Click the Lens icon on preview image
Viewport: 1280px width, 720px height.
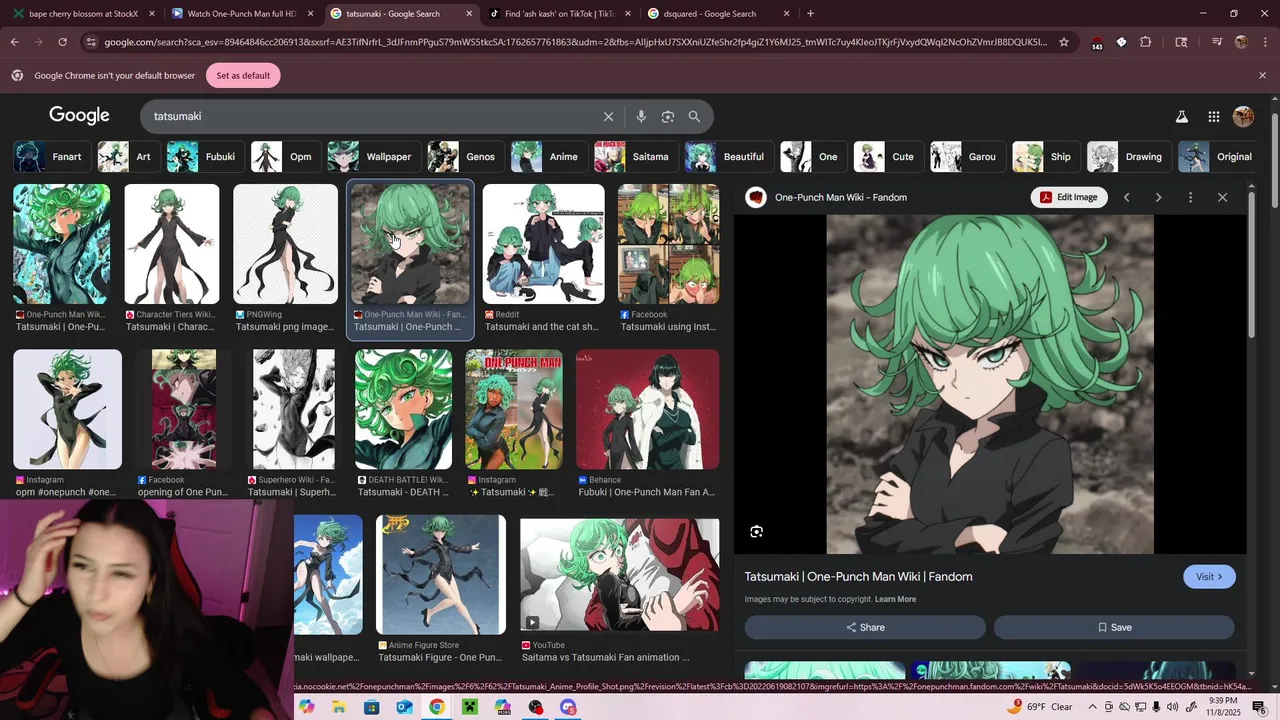pos(757,532)
